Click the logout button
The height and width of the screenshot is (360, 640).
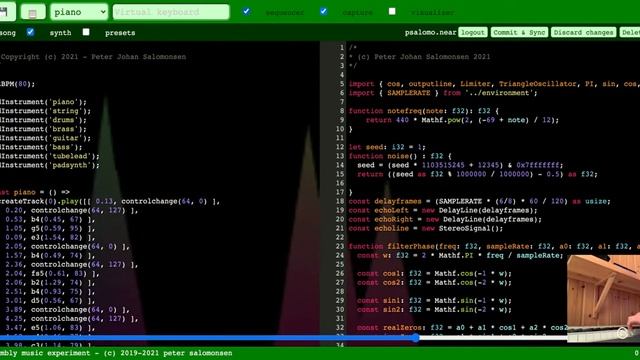click(x=473, y=32)
